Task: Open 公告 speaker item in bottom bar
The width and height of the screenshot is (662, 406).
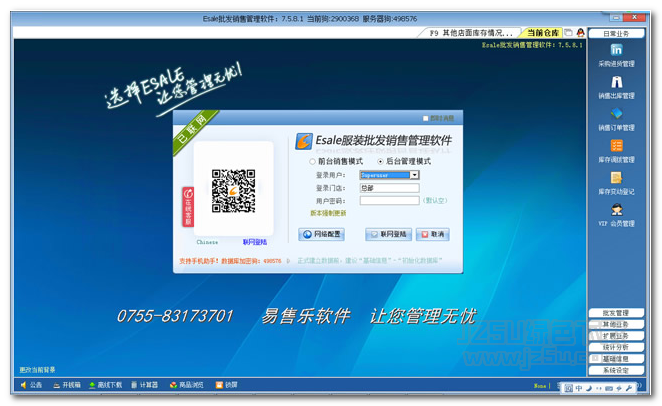Action: [x=32, y=385]
